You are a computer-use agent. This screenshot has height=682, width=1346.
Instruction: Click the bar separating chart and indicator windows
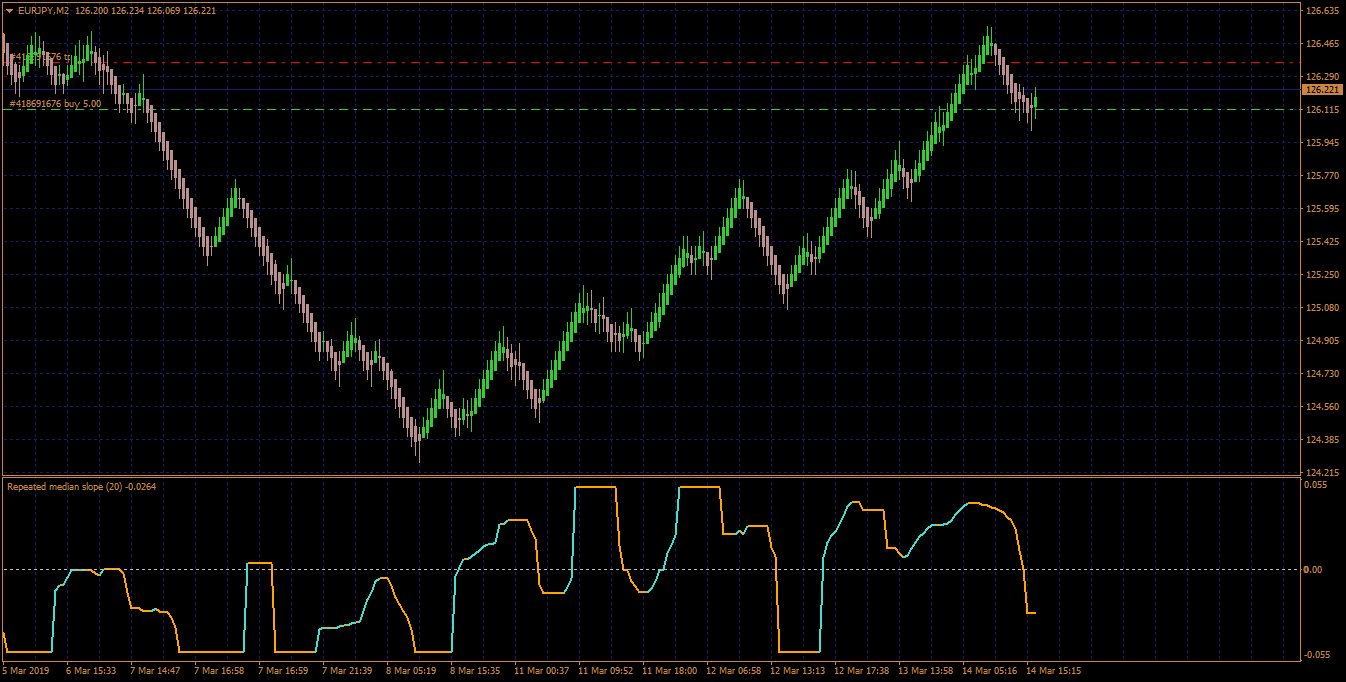tap(650, 476)
